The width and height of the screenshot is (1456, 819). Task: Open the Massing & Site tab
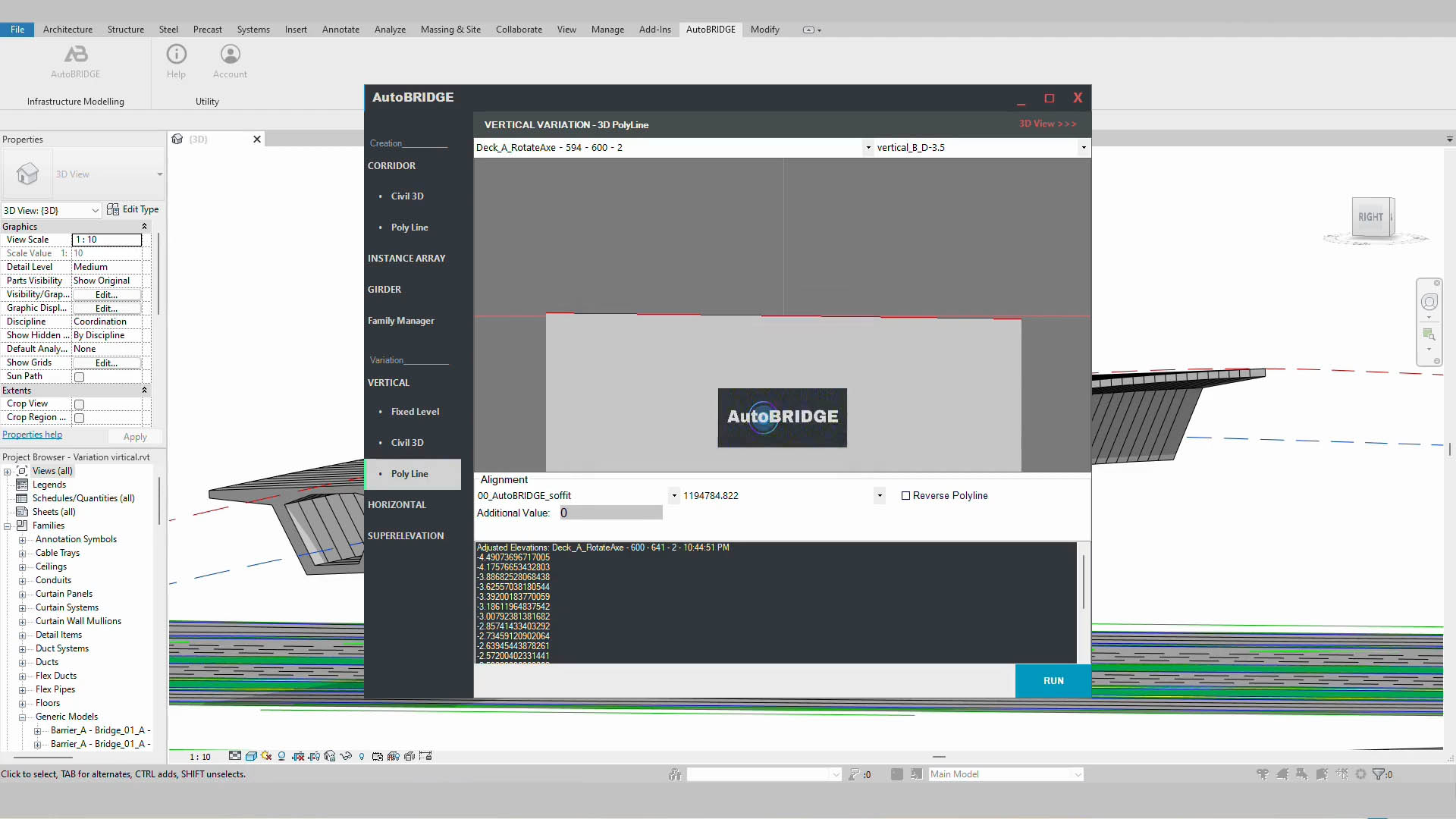pyautogui.click(x=450, y=30)
